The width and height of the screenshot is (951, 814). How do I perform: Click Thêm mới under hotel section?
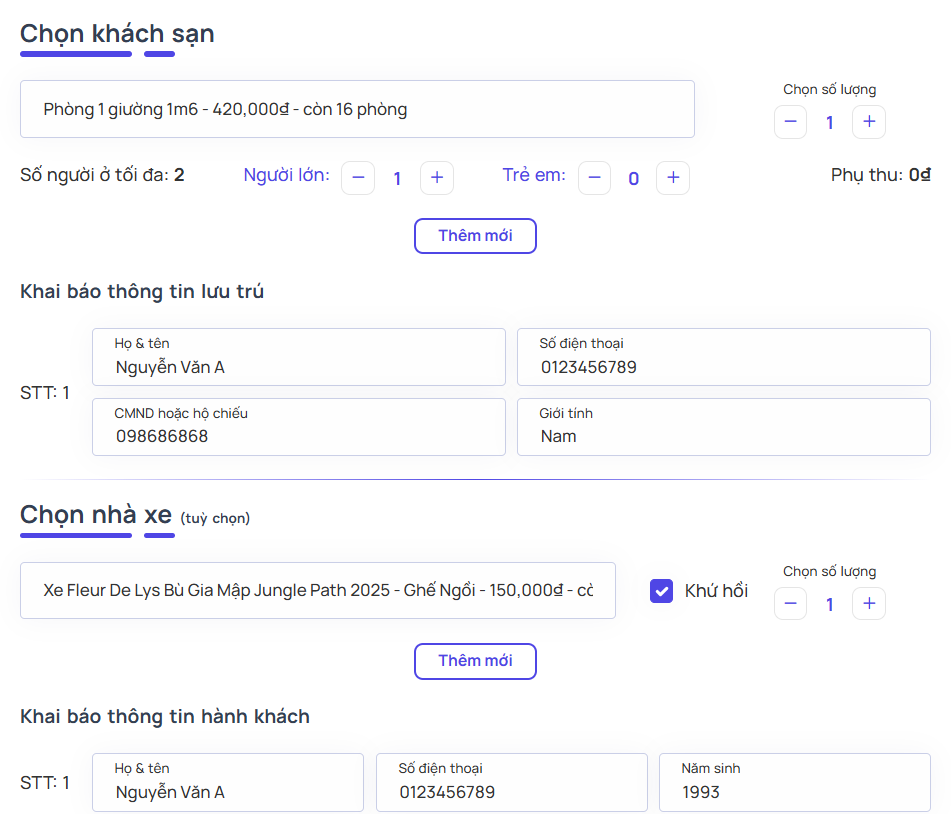[475, 236]
